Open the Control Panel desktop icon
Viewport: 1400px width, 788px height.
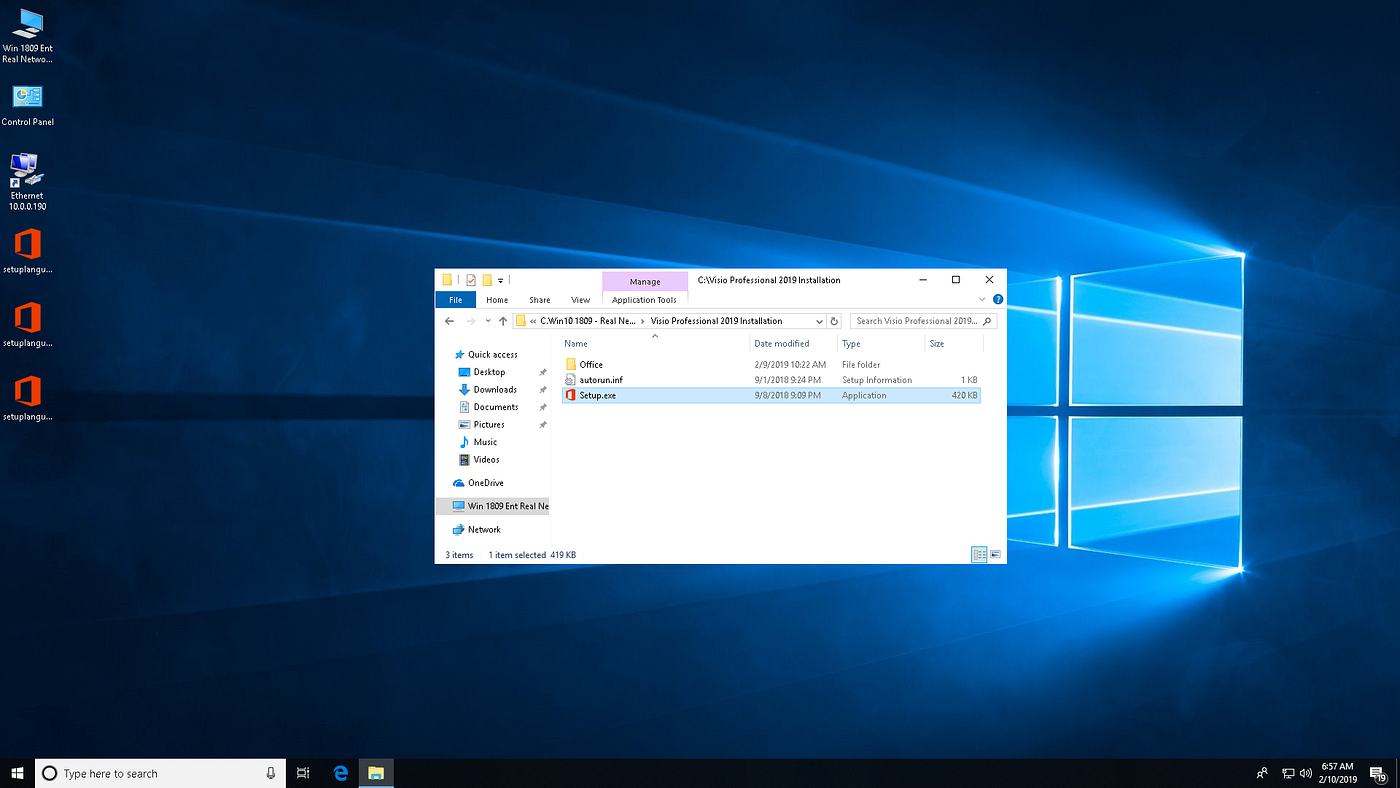coord(27,106)
